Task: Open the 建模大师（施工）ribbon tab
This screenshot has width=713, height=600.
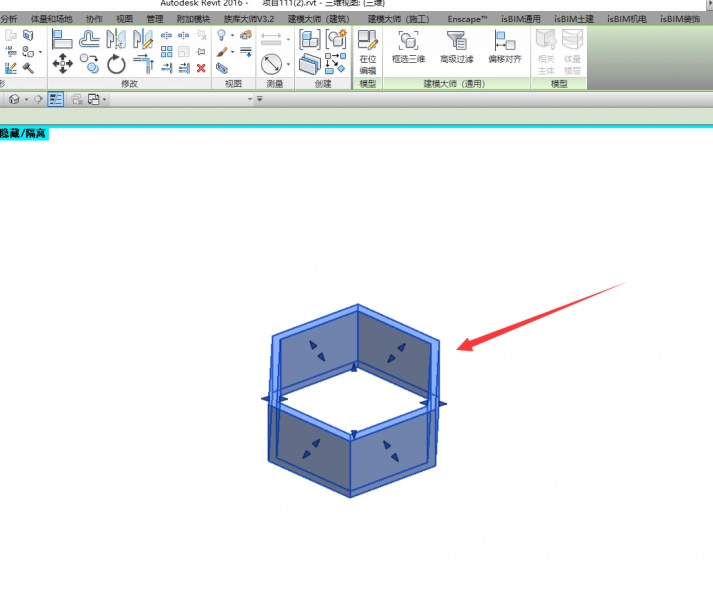Action: pos(398,19)
